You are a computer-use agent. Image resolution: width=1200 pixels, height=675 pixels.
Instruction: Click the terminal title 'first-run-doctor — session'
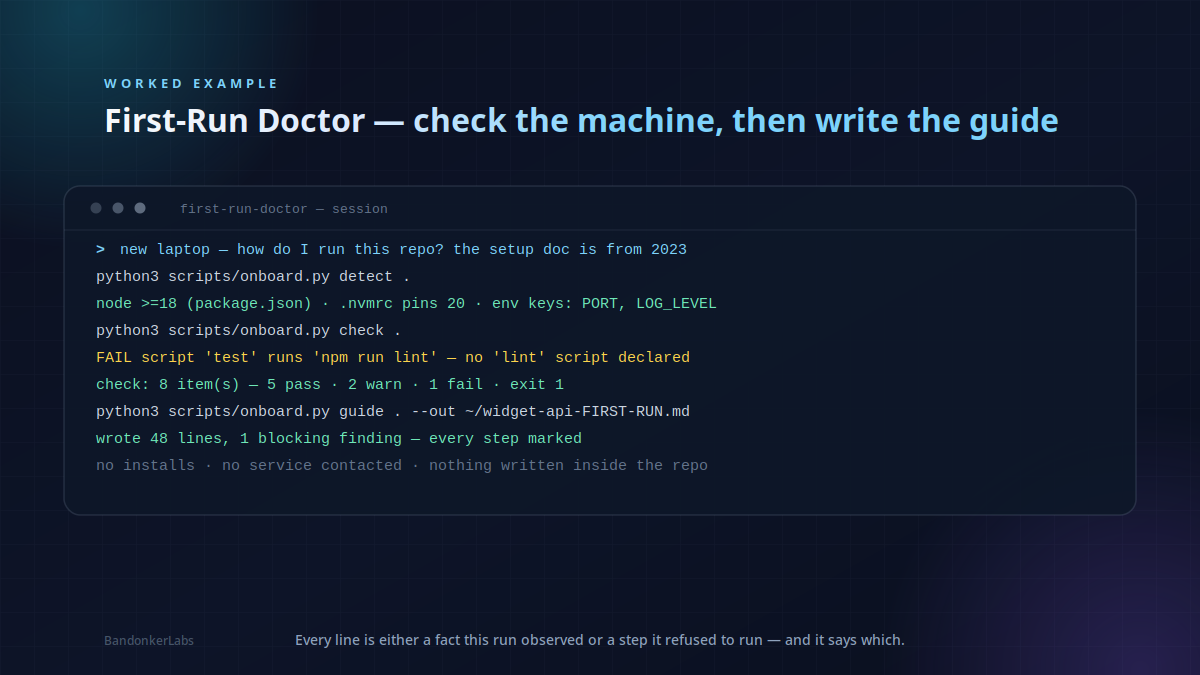click(x=284, y=209)
